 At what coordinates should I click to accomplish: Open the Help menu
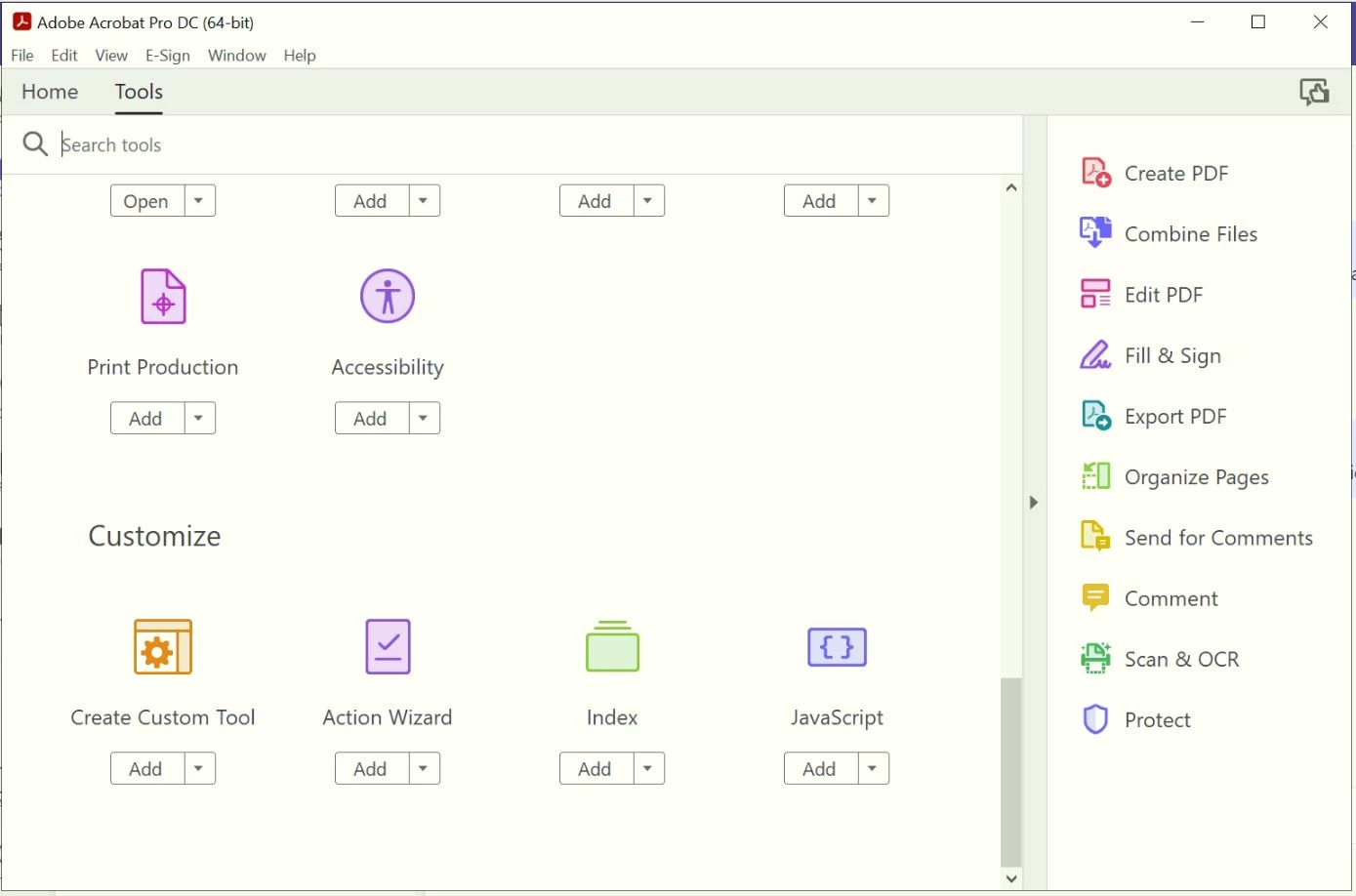coord(300,56)
